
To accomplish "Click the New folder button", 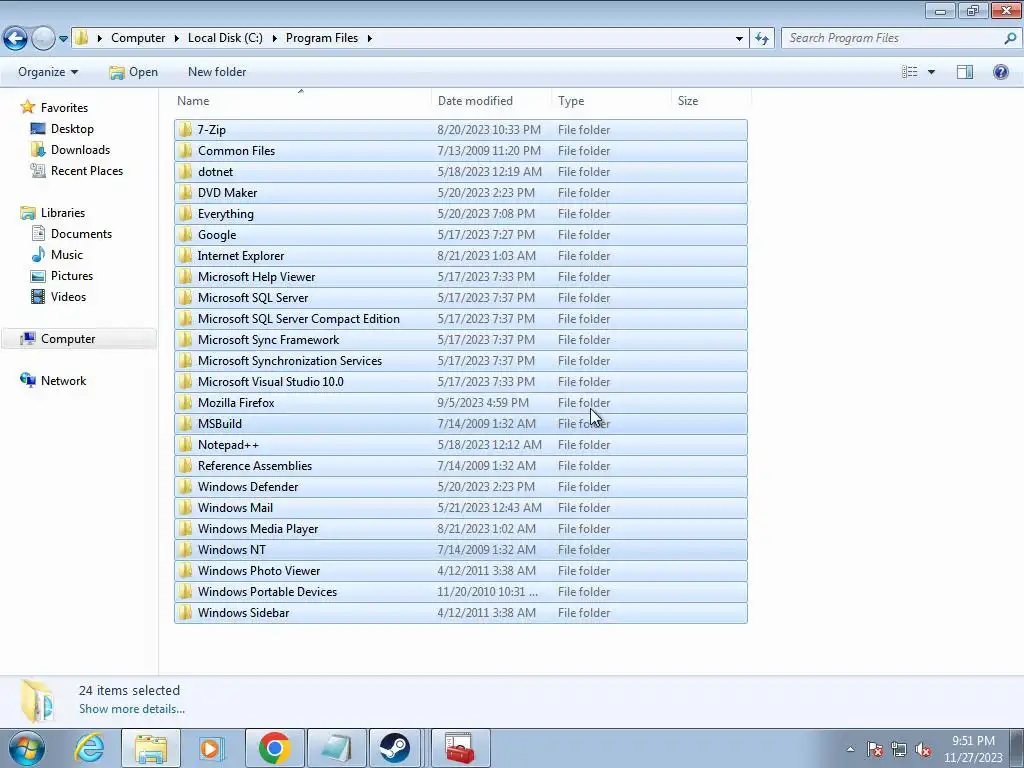I will [217, 72].
